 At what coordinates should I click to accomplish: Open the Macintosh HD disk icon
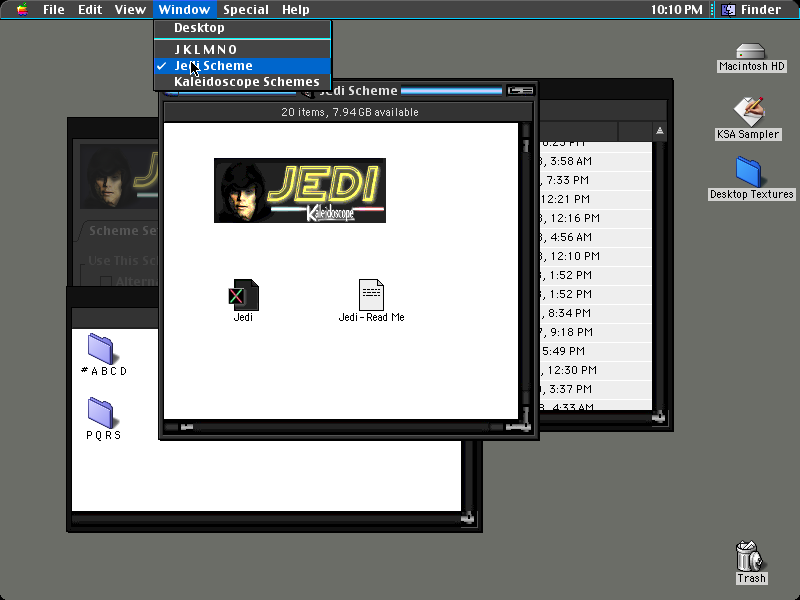(x=751, y=52)
